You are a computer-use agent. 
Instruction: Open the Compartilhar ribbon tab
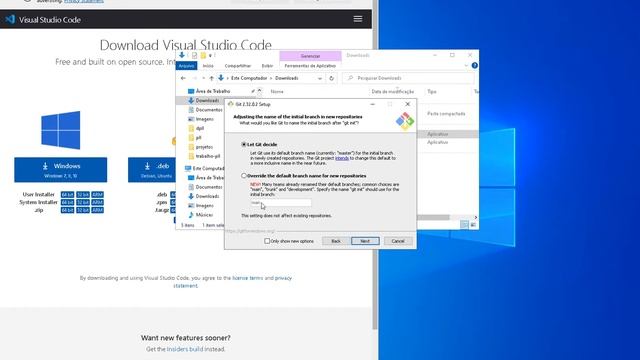click(238, 66)
